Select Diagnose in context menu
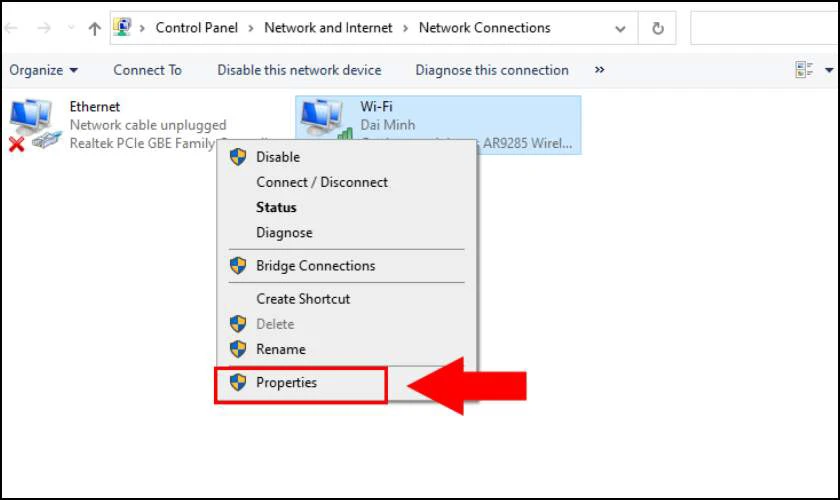The image size is (840, 500). pos(347,233)
